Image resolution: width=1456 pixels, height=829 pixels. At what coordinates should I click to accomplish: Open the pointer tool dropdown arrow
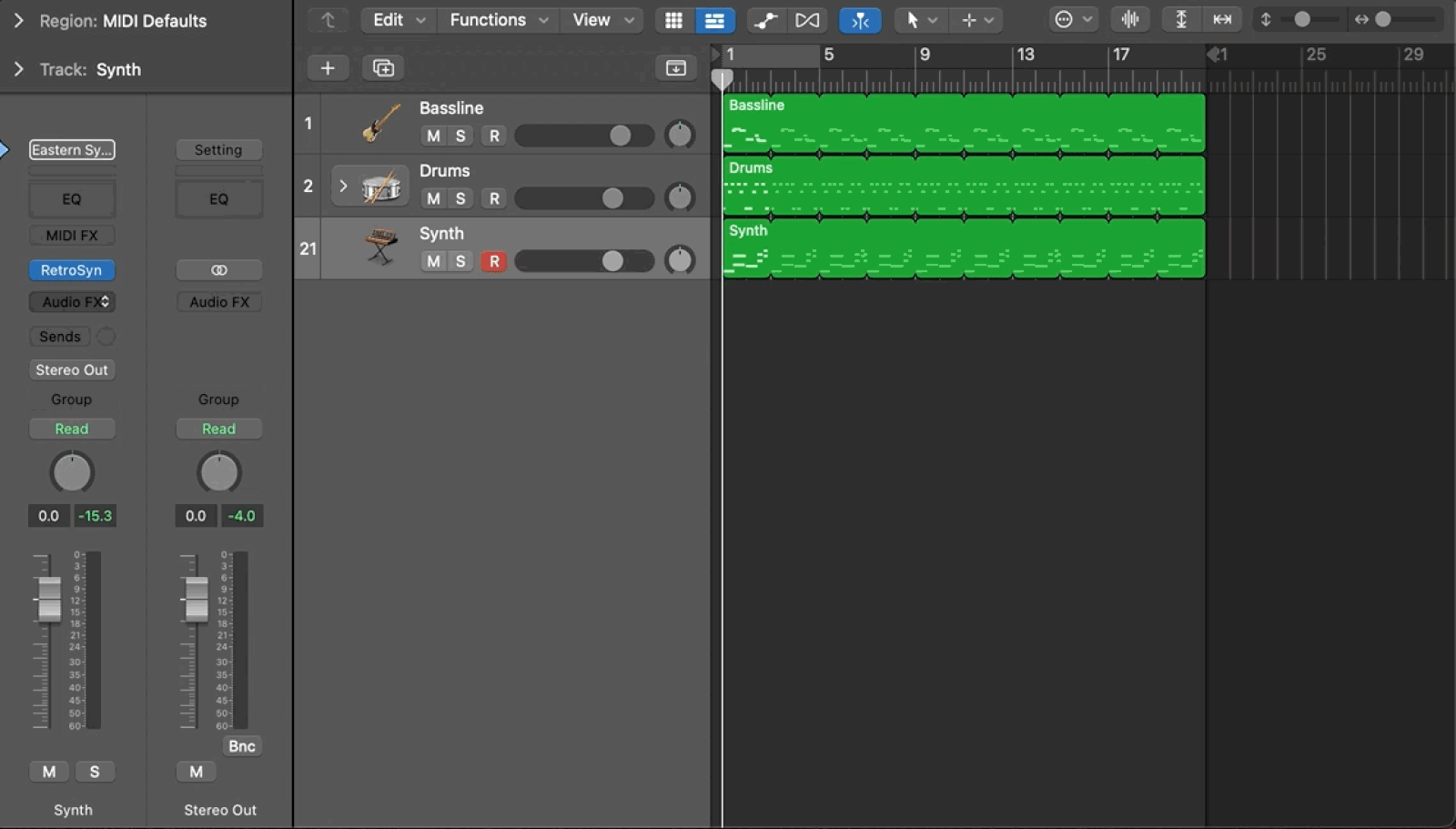point(933,20)
